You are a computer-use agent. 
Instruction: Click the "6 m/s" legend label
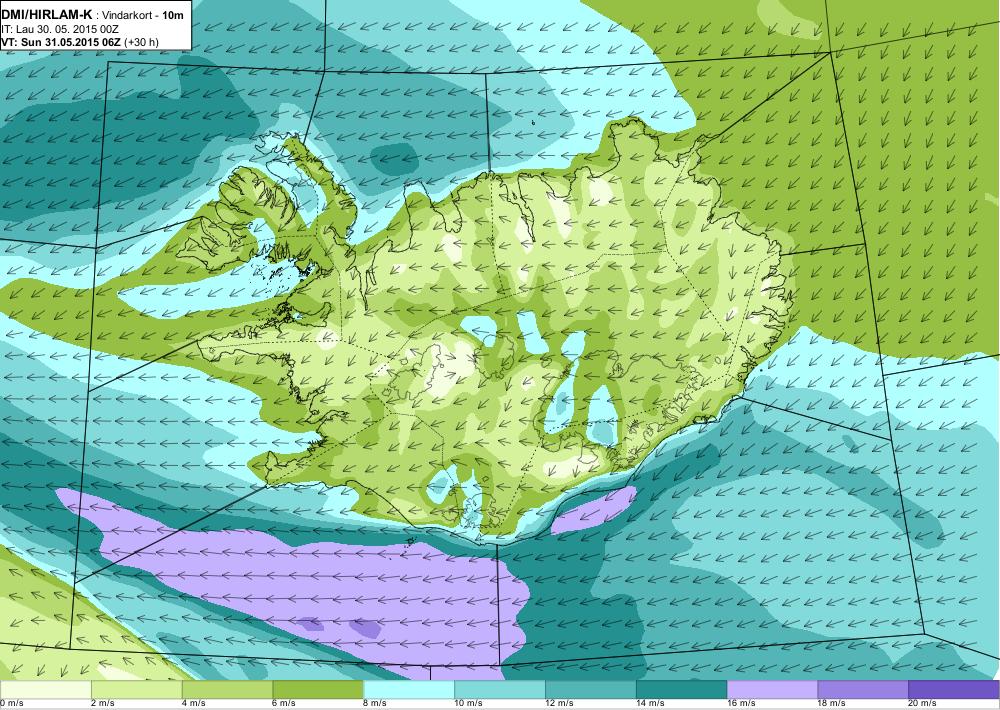[285, 704]
